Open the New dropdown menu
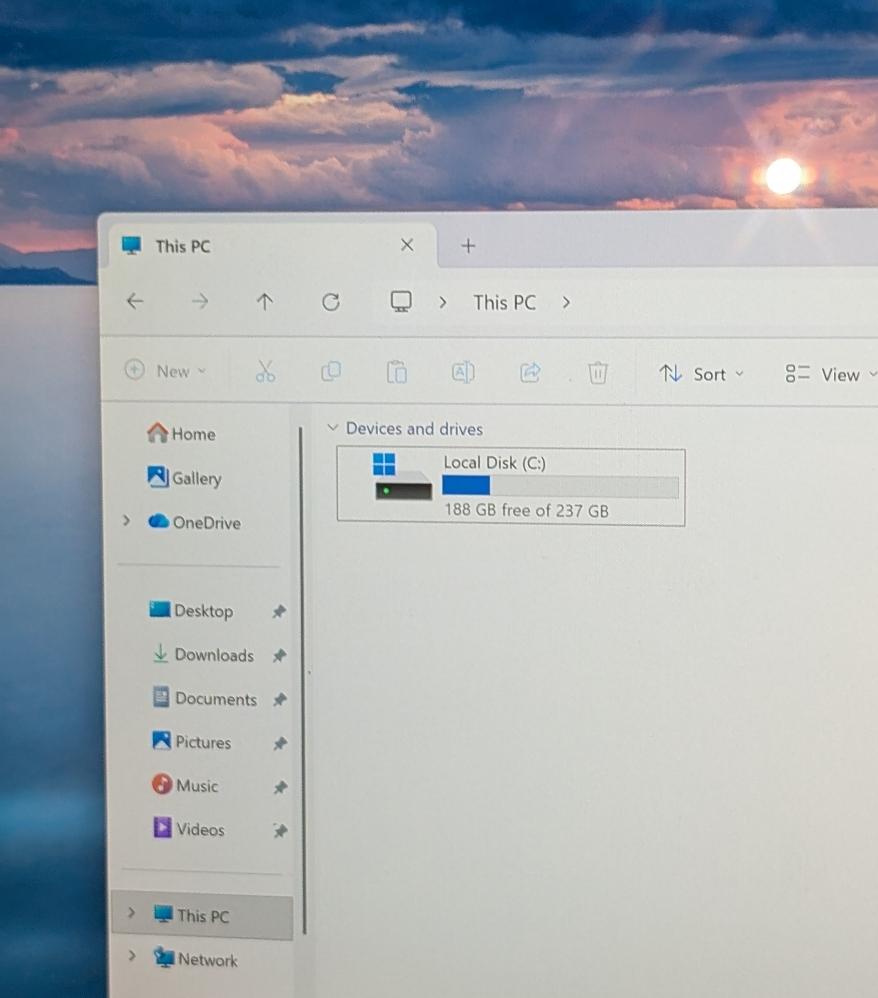 166,371
